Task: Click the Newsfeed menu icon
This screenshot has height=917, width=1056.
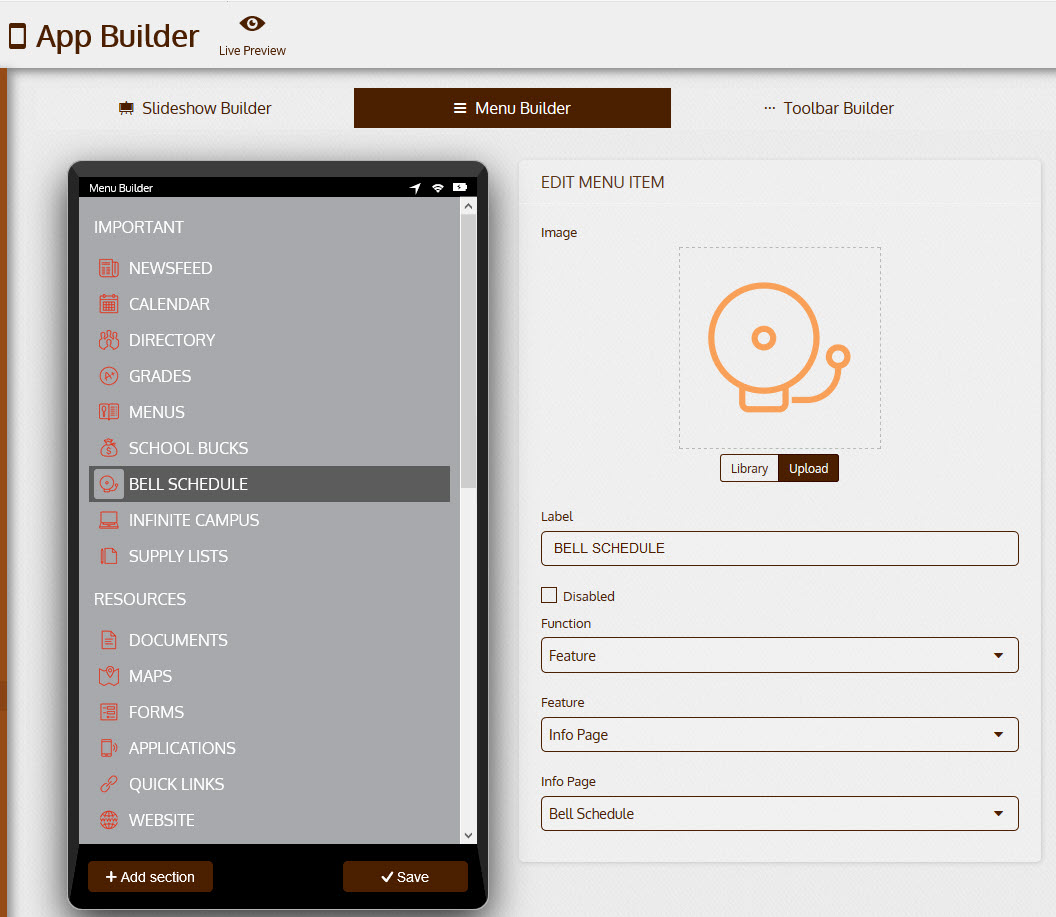Action: click(108, 268)
